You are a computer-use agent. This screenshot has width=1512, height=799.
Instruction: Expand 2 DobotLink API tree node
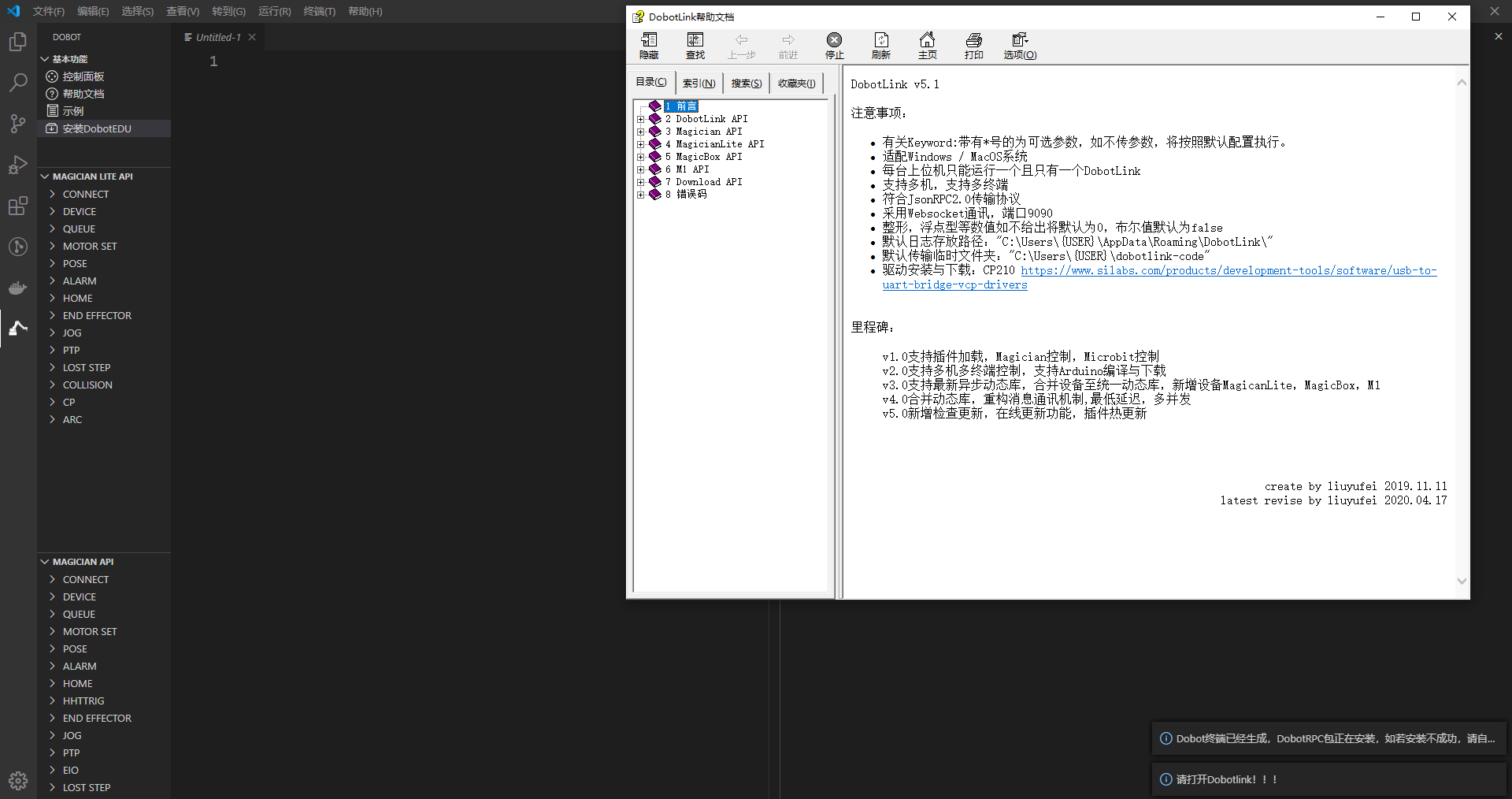pyautogui.click(x=641, y=119)
